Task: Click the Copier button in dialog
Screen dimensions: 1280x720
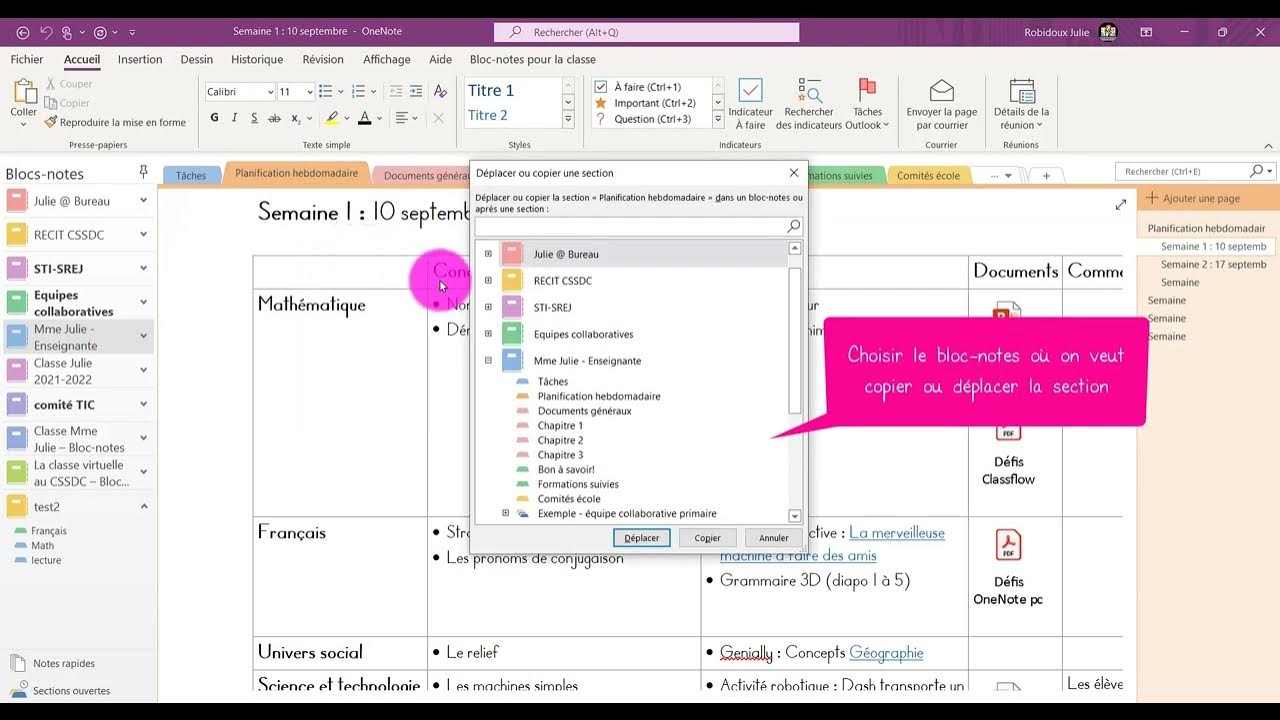Action: coord(707,538)
